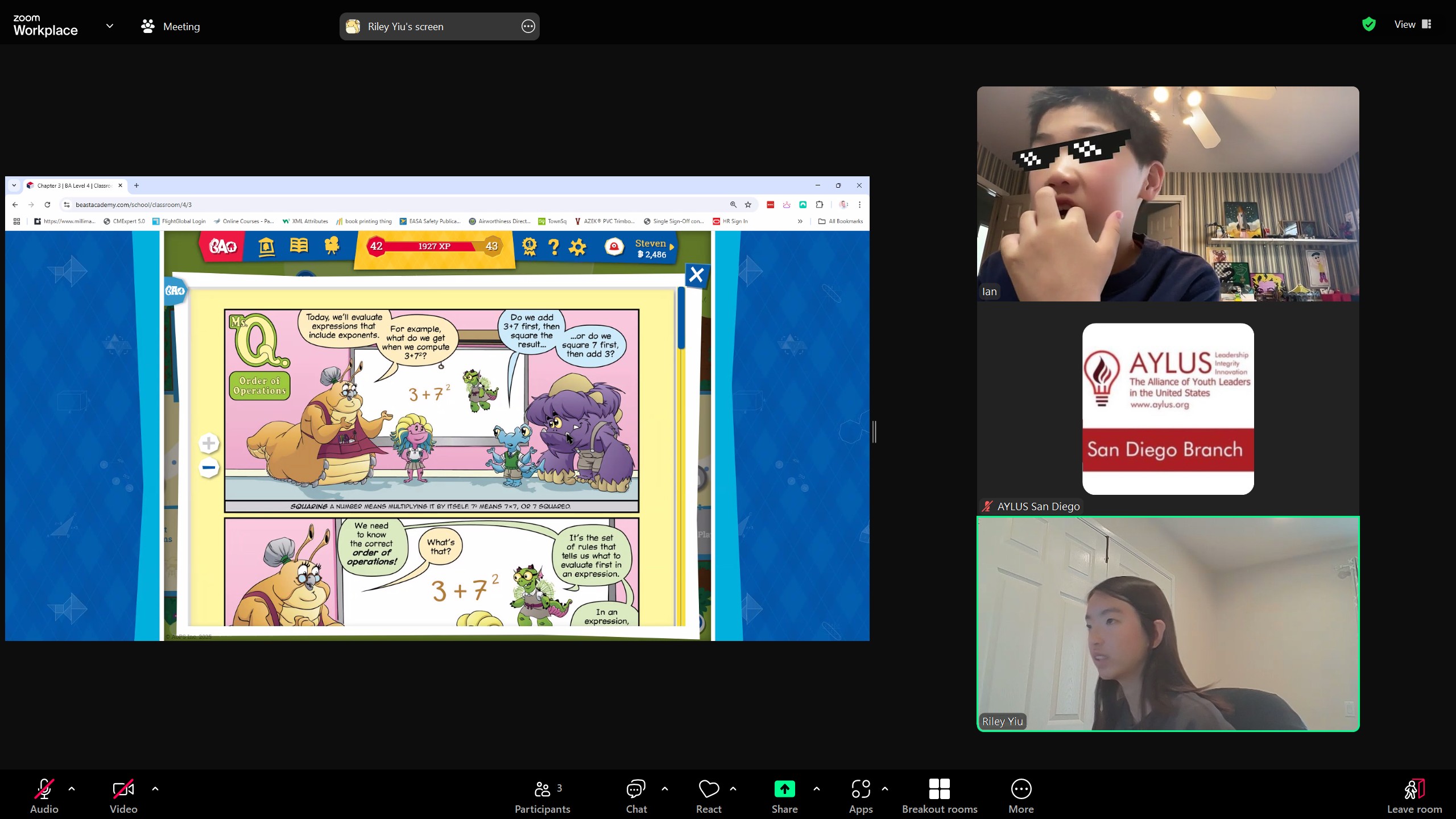
Task: Select the Meeting tab
Action: (x=171, y=26)
